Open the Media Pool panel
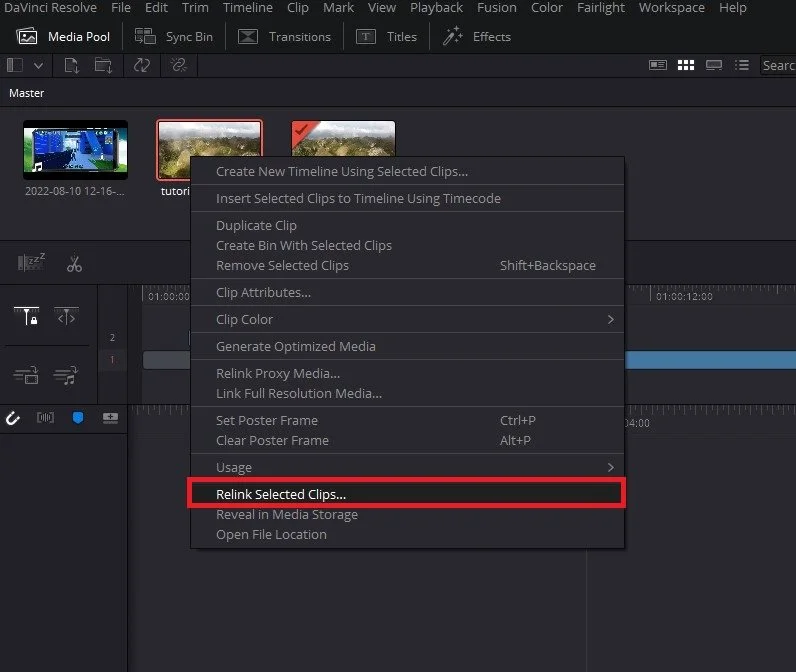The width and height of the screenshot is (796, 672). (x=63, y=37)
